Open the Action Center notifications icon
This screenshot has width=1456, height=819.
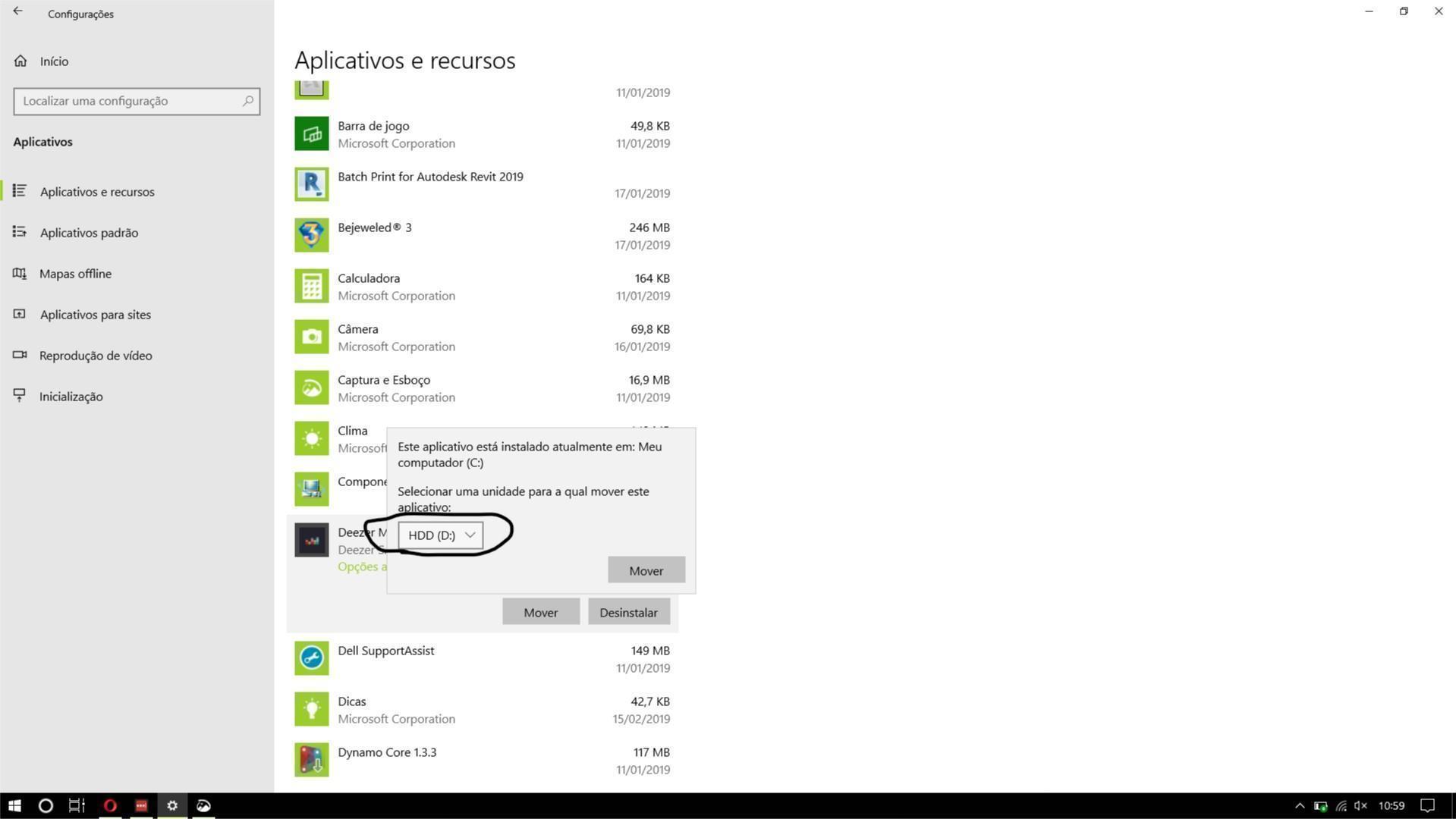point(1427,805)
